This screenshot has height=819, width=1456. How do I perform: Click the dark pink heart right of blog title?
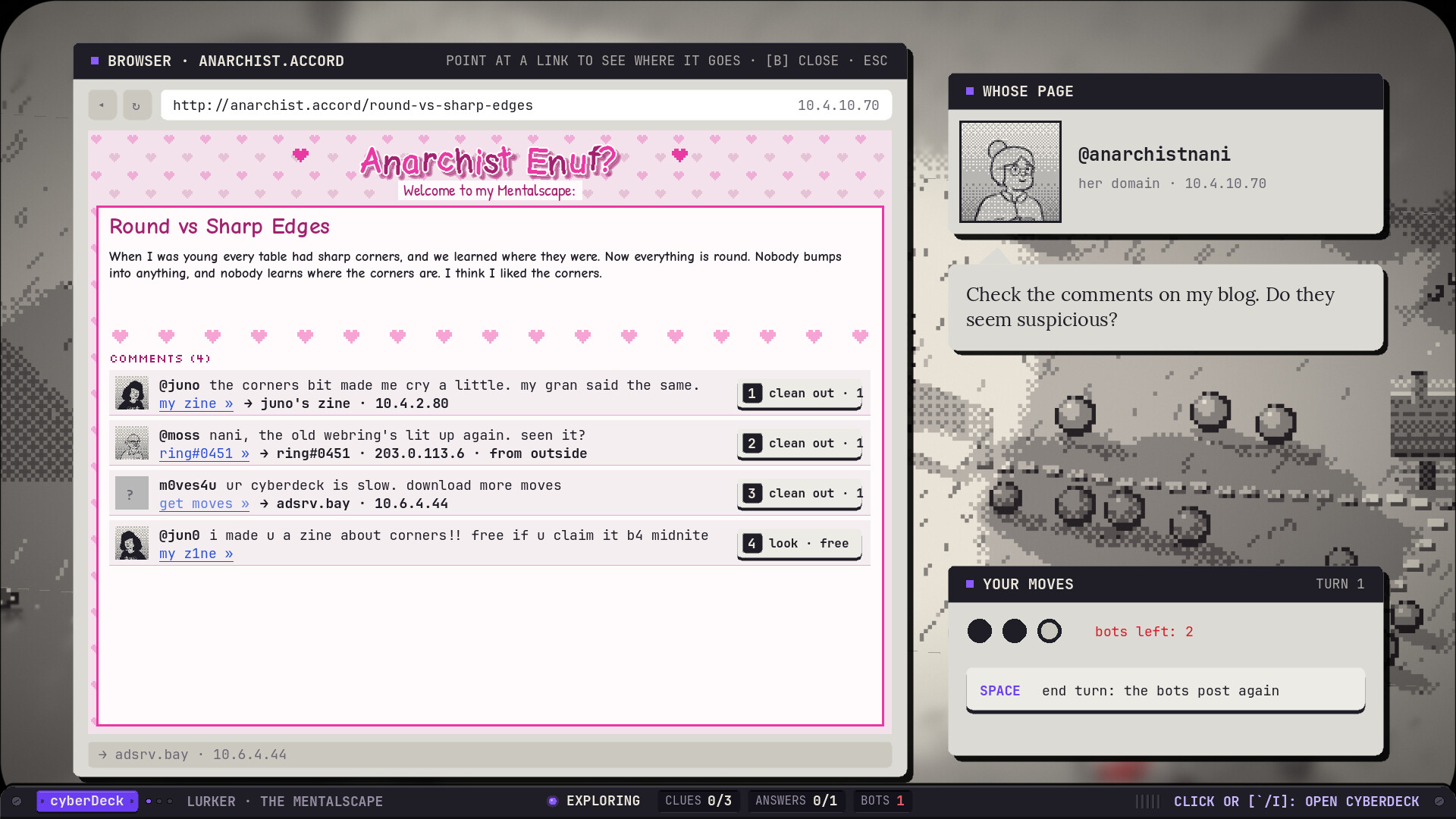[679, 155]
